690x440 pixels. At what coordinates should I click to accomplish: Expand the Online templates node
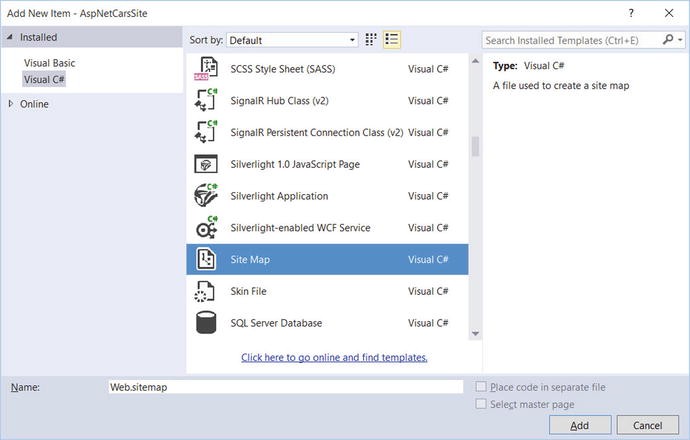(x=11, y=104)
